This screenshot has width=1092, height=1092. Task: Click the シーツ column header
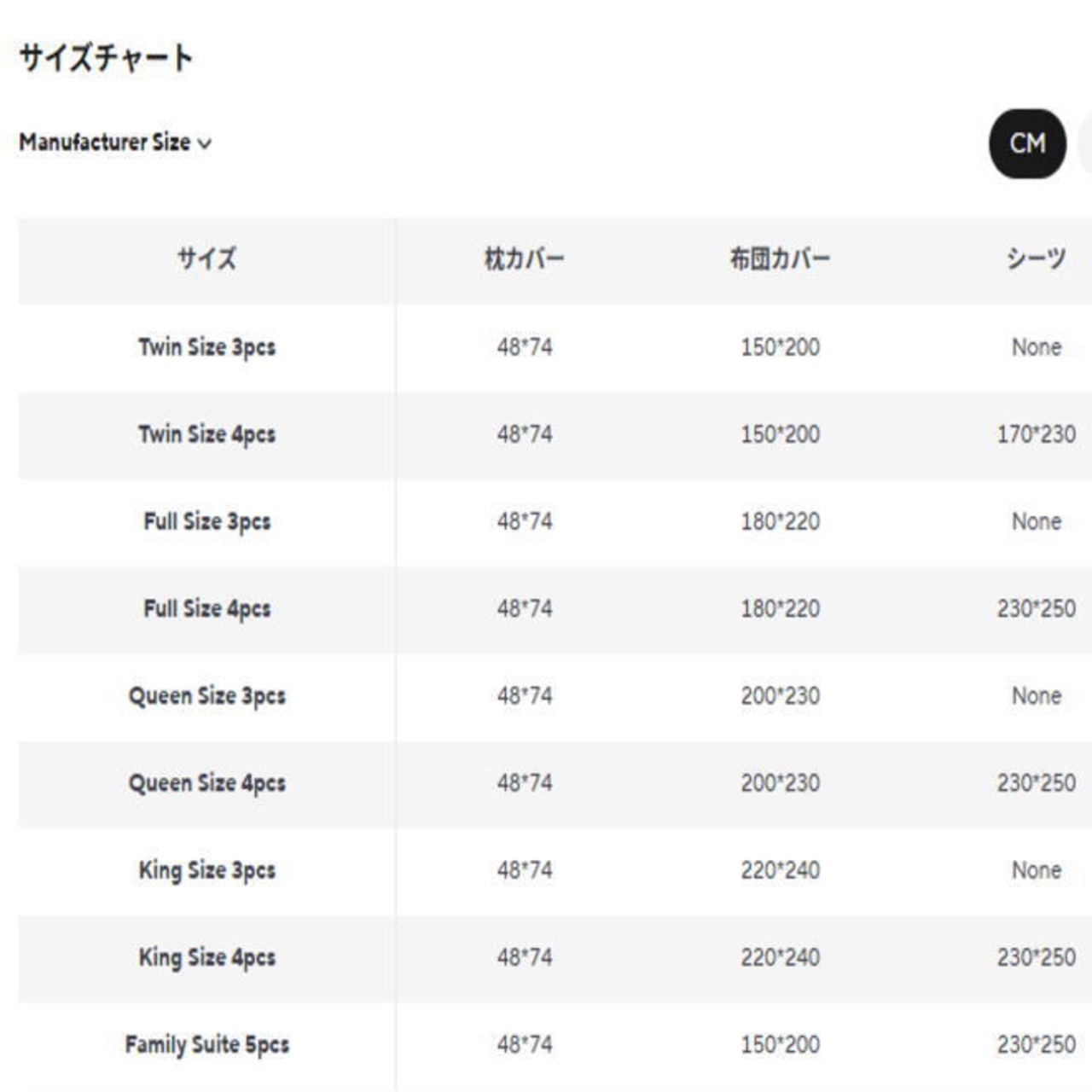click(1036, 258)
